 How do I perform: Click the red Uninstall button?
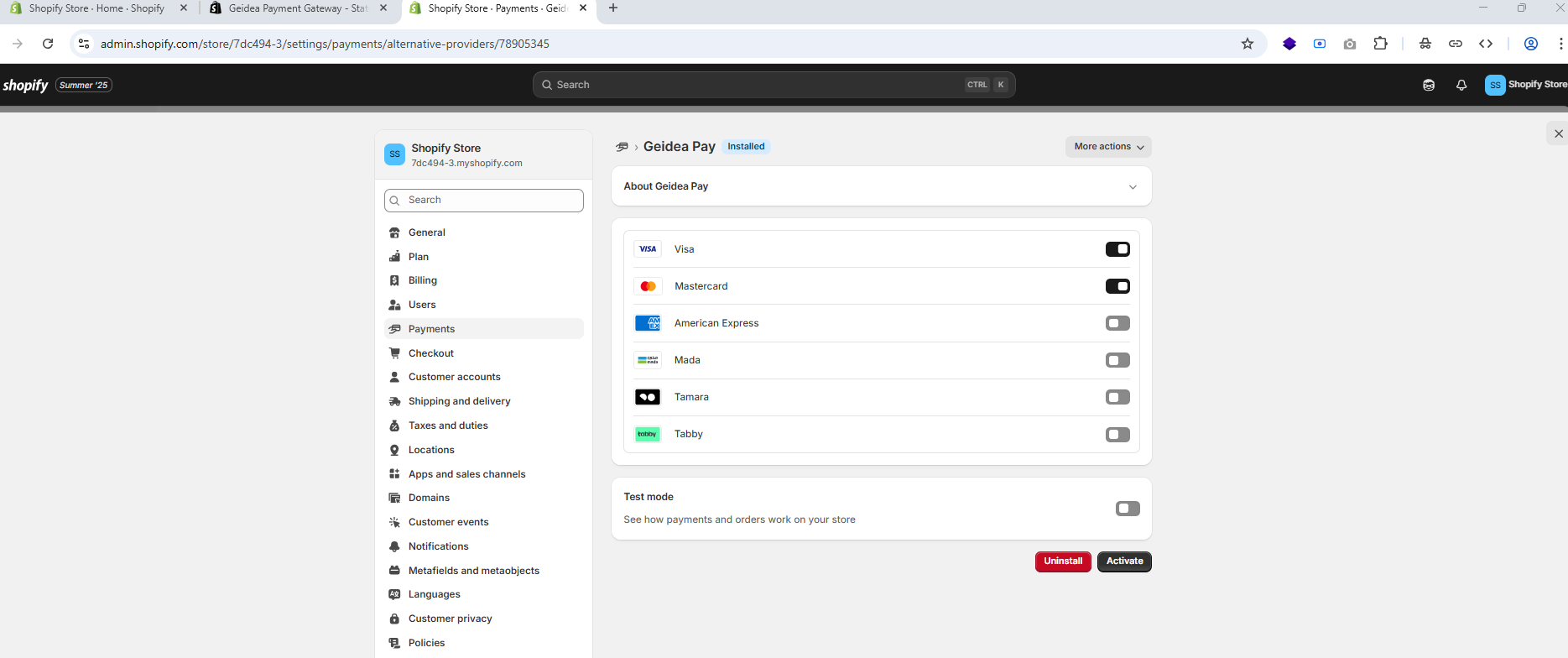click(x=1063, y=561)
